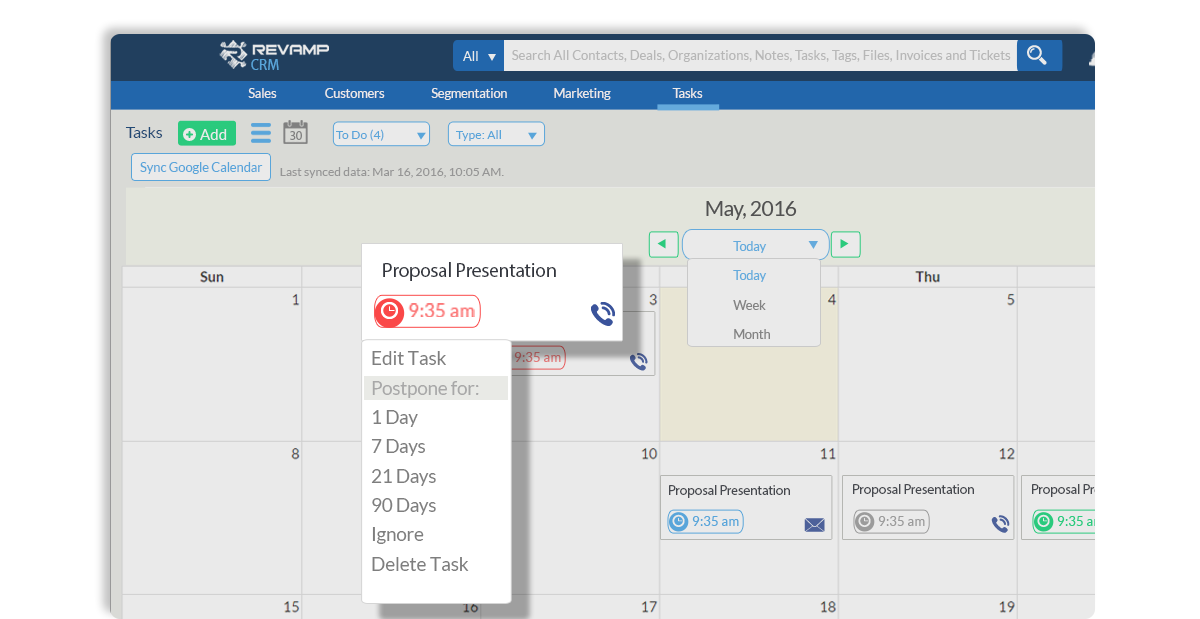Open the Marketing tab
The height and width of the screenshot is (619, 1200).
pyautogui.click(x=582, y=93)
